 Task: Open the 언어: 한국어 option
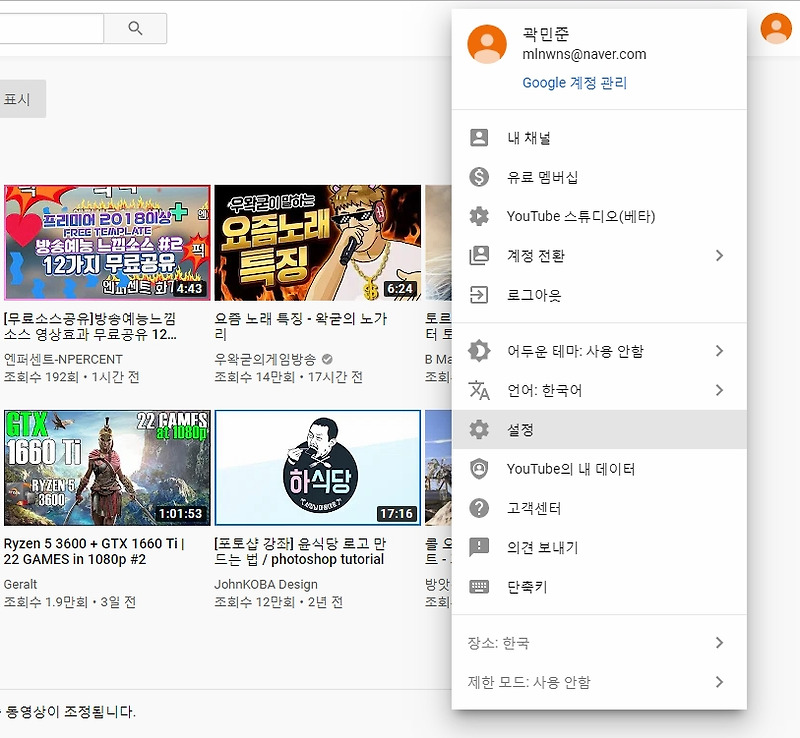[x=599, y=390]
